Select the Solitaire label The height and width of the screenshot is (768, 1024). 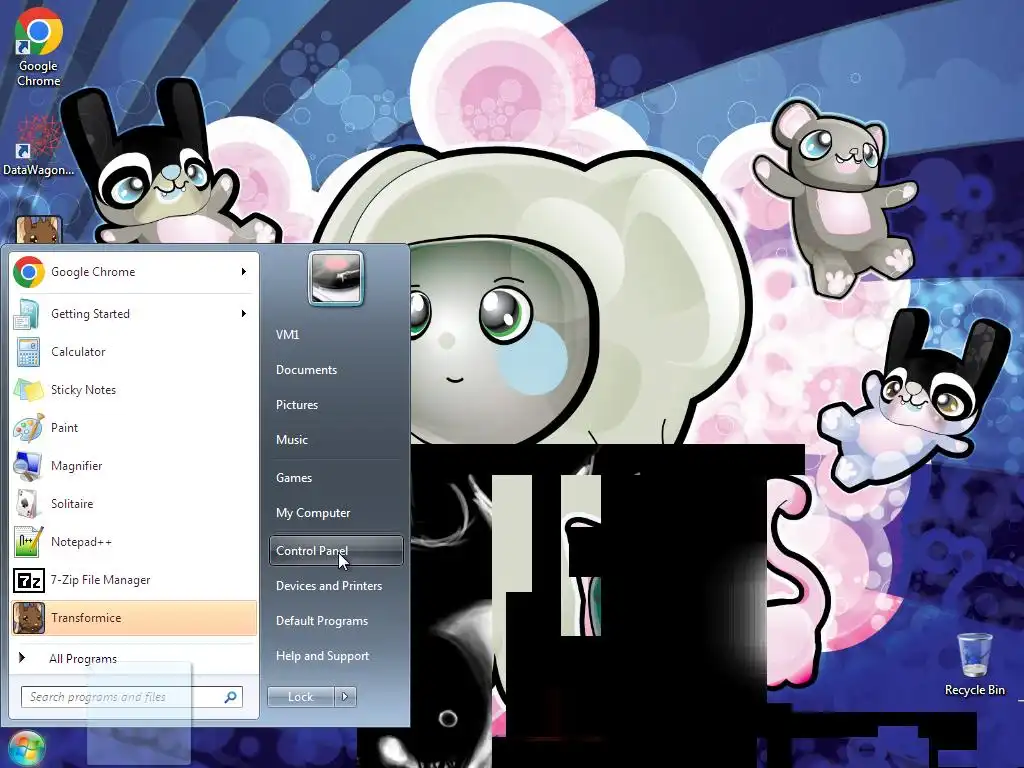coord(72,504)
